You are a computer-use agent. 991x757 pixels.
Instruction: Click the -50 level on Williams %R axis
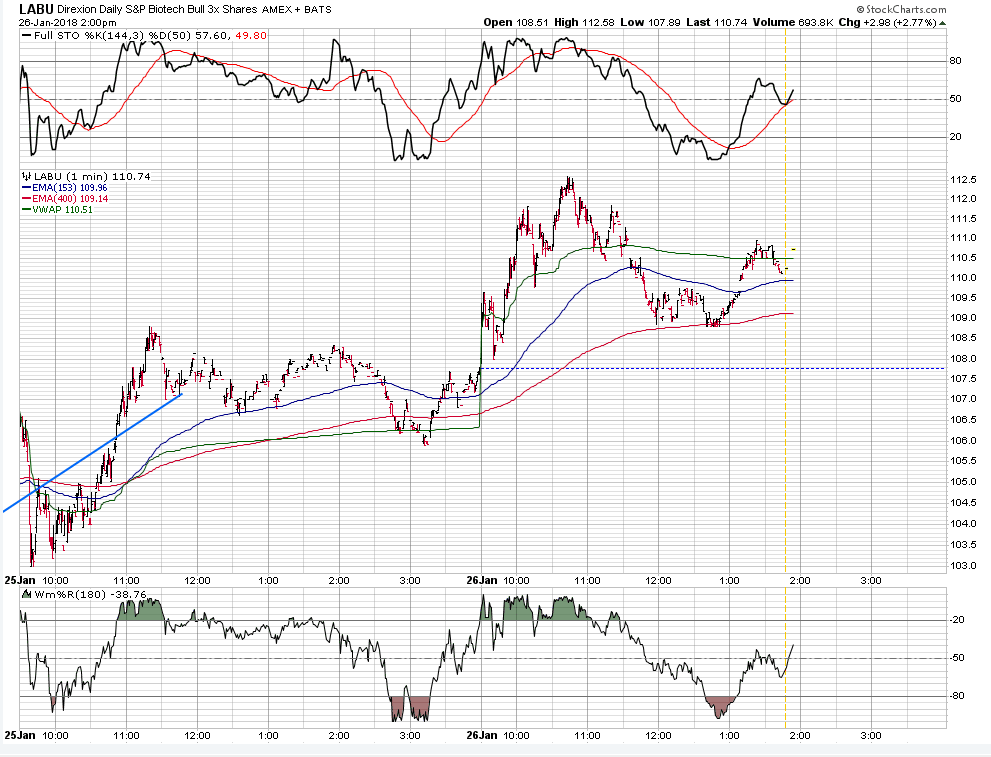coord(957,657)
